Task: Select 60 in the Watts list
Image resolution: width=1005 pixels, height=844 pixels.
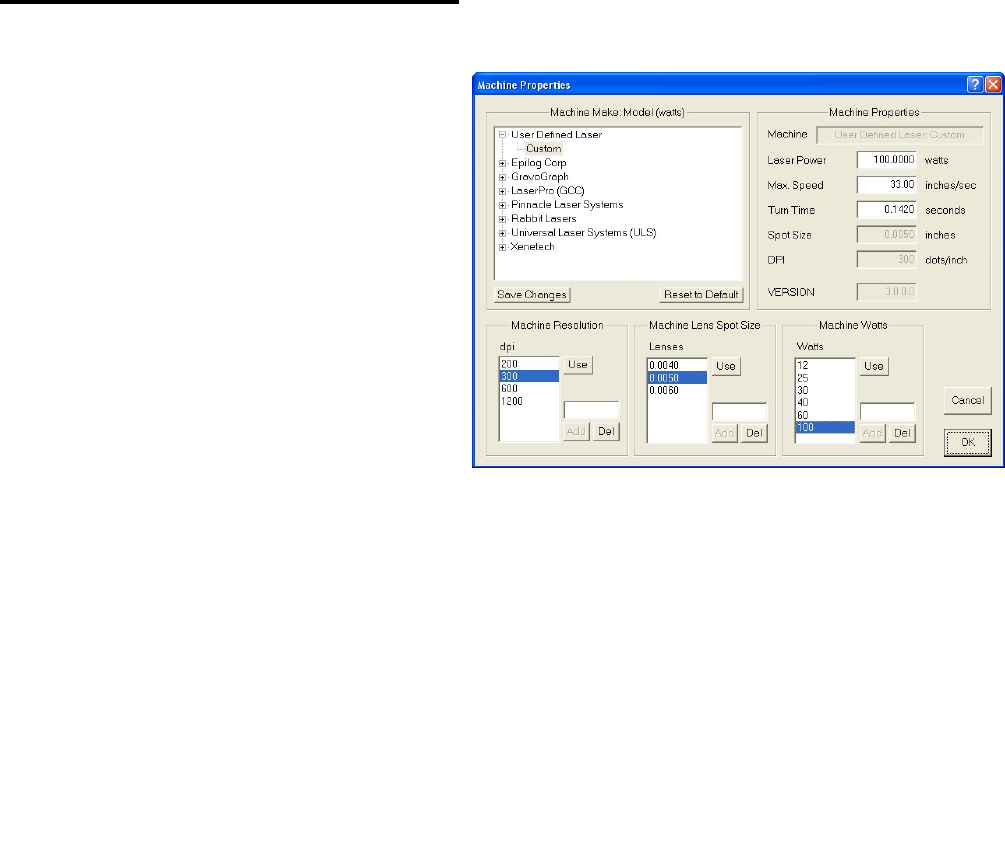Action: [x=825, y=415]
